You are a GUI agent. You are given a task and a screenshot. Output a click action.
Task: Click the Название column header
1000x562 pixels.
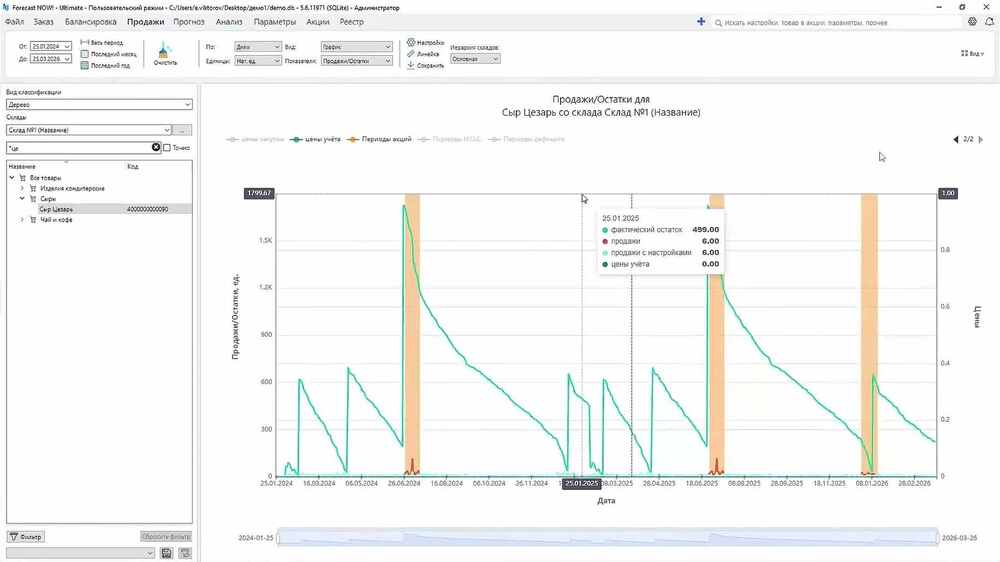[22, 166]
